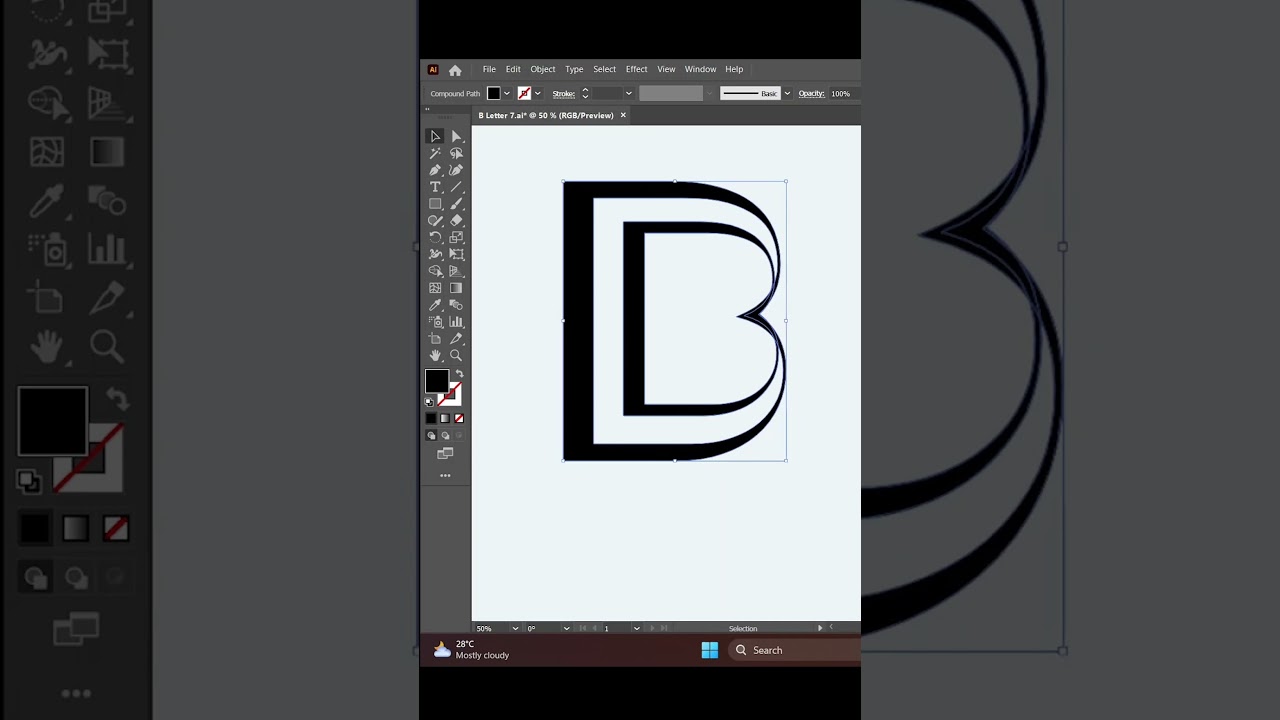Open the Edit menu
The height and width of the screenshot is (720, 1280).
(x=513, y=69)
